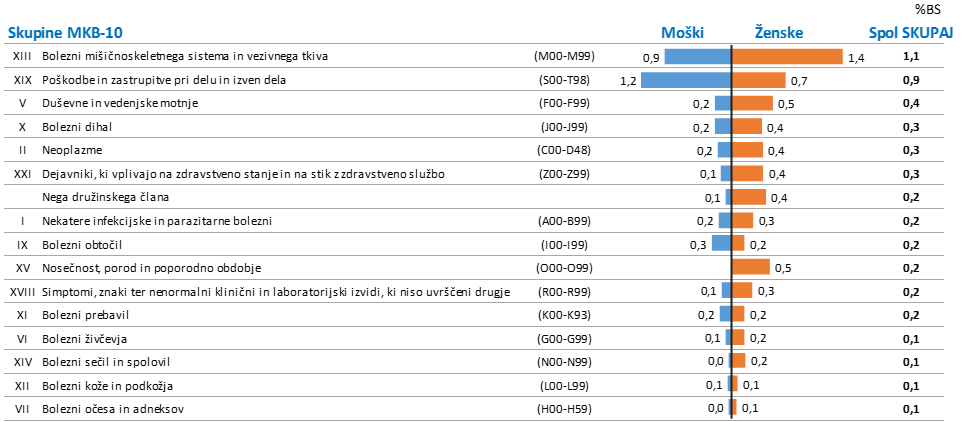Click the blue bar for injuries (S00-T98)
The height and width of the screenshot is (422, 963).
click(686, 80)
